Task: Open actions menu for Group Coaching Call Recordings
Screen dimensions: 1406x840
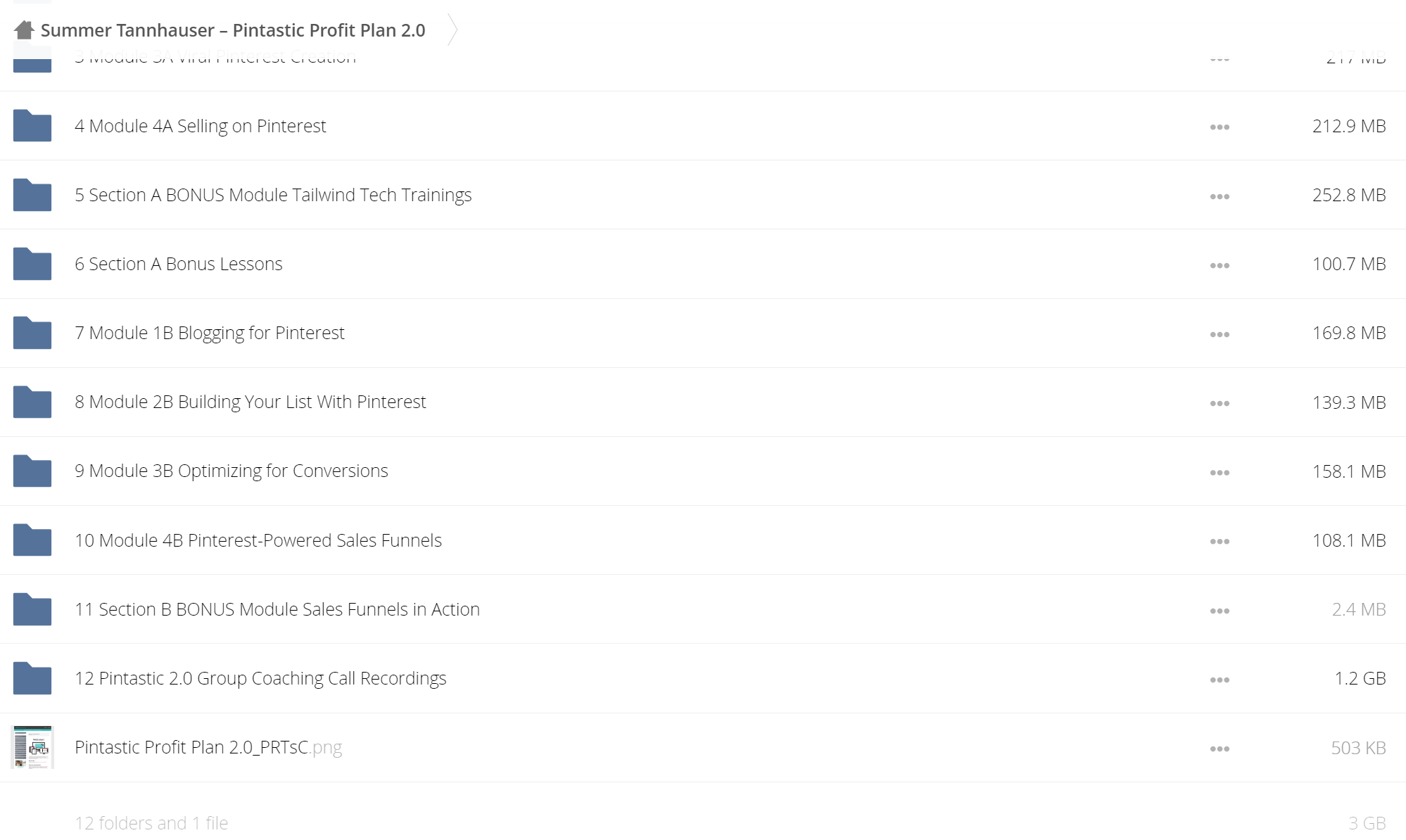Action: [x=1220, y=680]
